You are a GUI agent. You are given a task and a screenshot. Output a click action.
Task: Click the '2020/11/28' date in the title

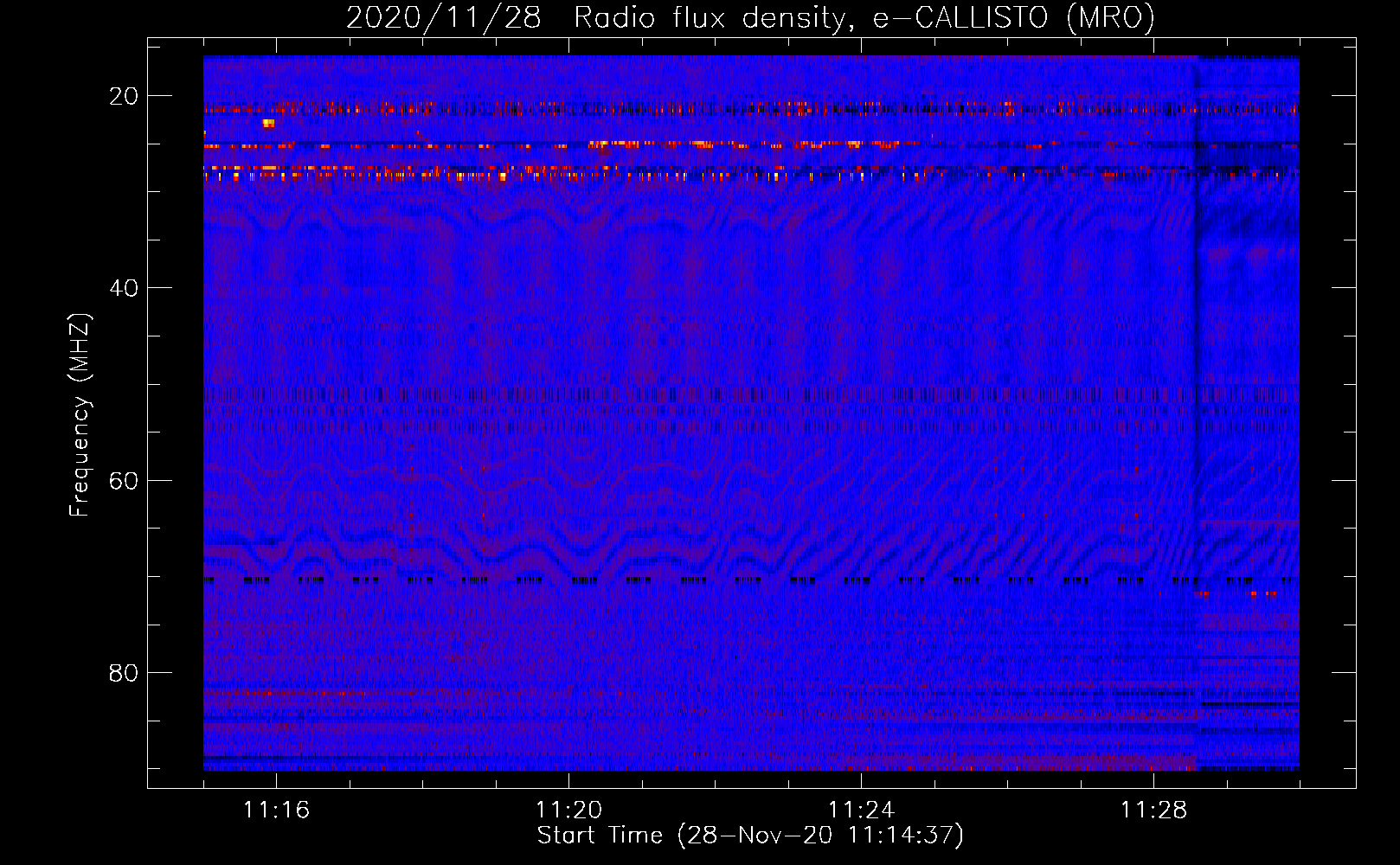444,17
